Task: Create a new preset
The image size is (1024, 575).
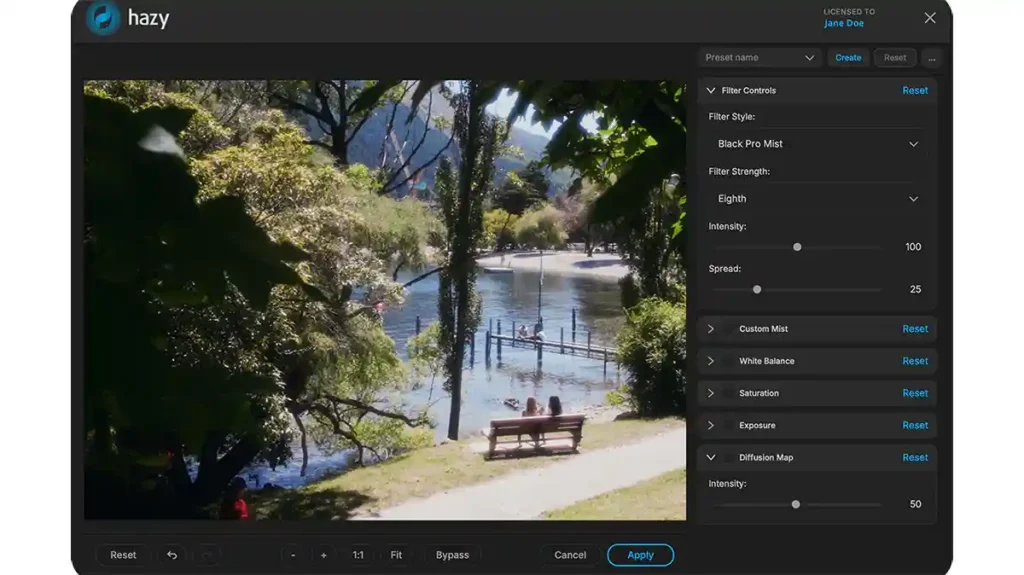Action: point(848,58)
